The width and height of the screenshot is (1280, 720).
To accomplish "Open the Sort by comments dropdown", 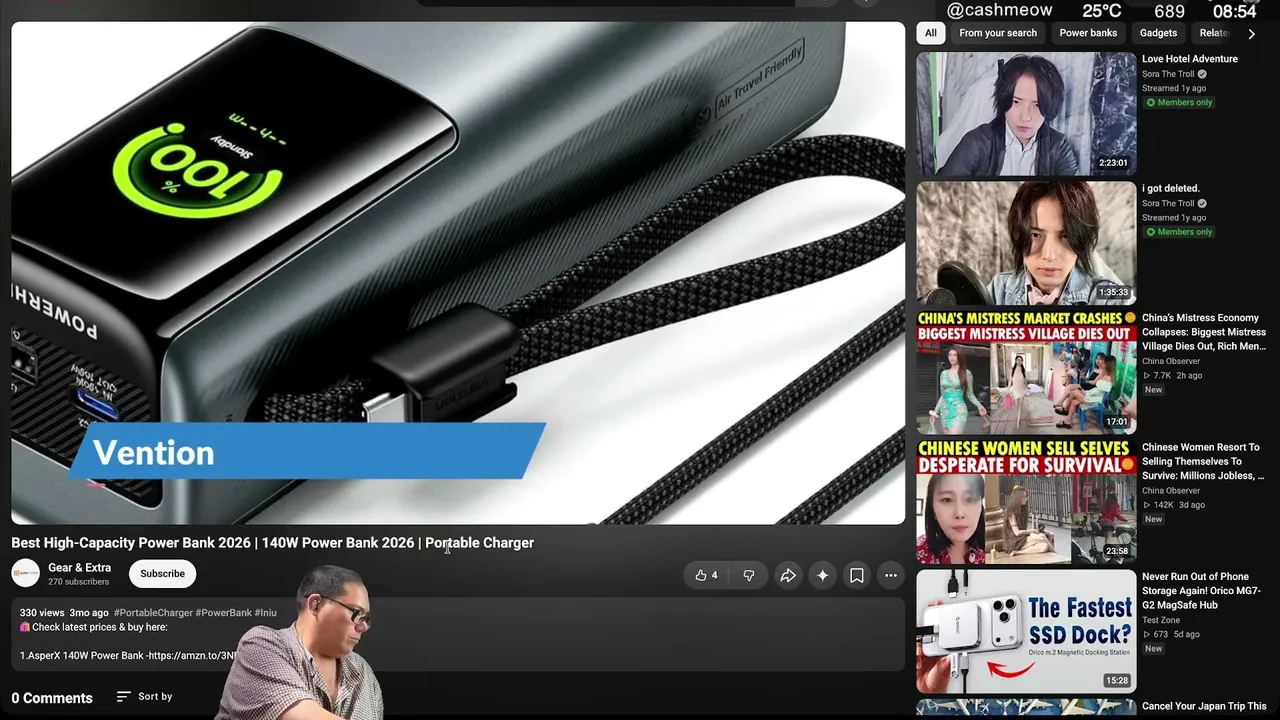I will (144, 696).
